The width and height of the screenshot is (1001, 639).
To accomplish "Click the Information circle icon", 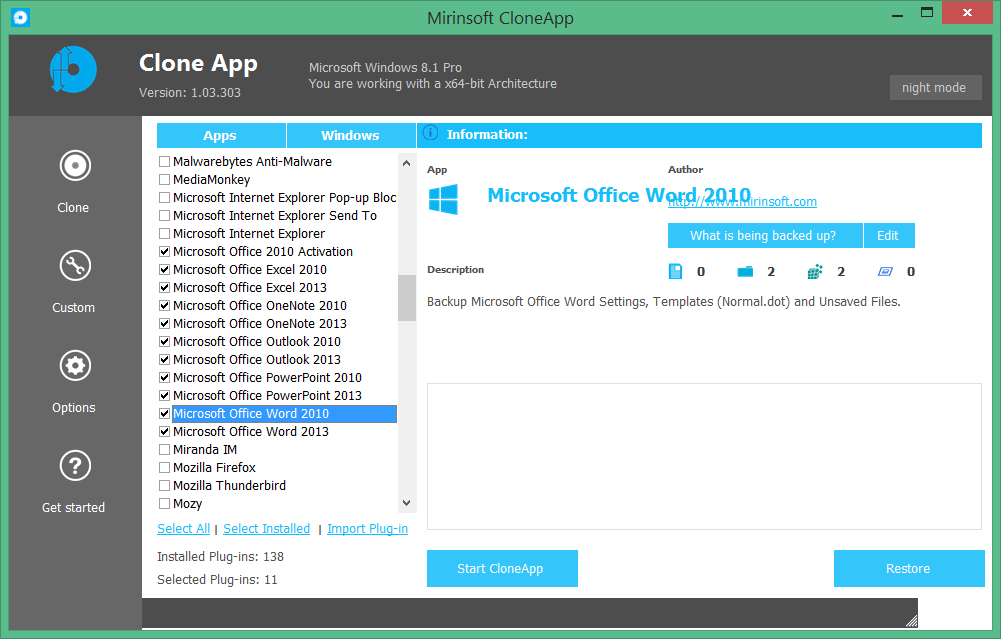I will (x=430, y=133).
